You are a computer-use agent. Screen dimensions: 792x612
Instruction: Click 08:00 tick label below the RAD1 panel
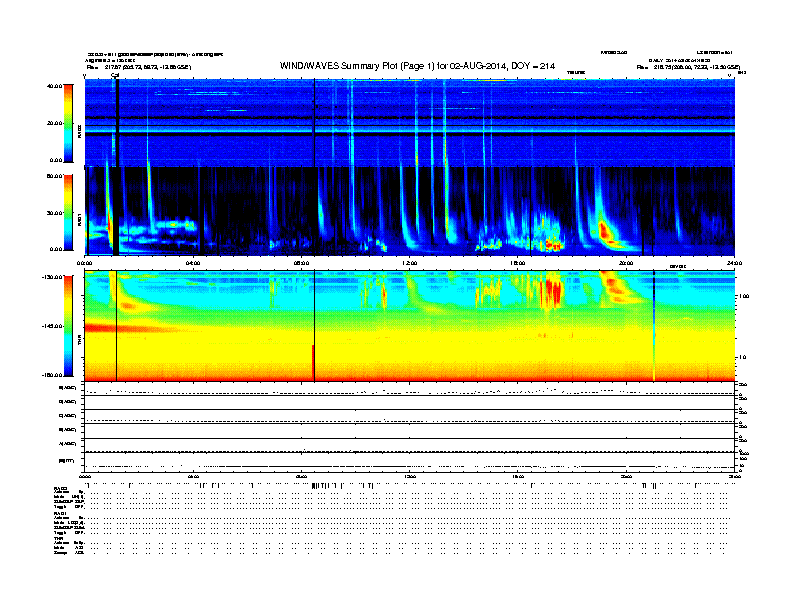click(301, 263)
